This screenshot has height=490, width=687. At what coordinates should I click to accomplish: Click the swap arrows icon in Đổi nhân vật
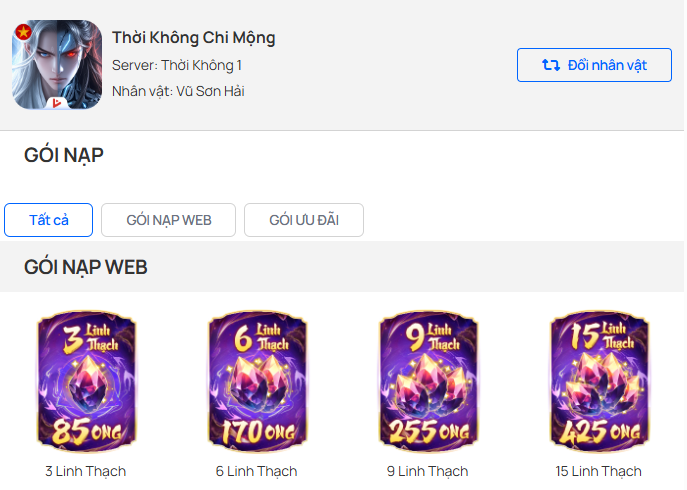[x=551, y=65]
